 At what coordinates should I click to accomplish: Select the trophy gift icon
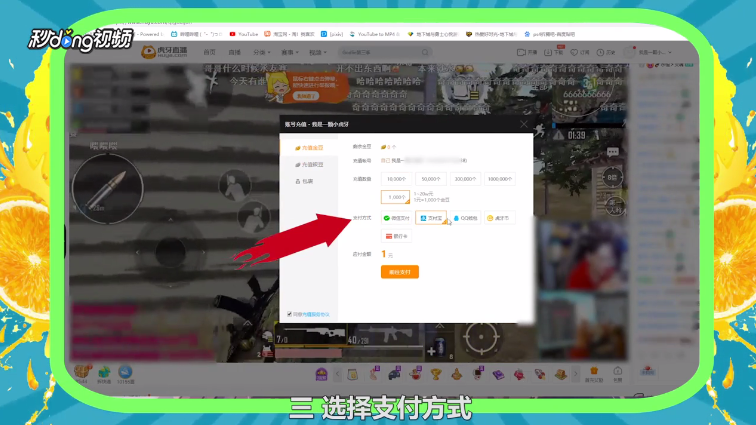(x=436, y=374)
